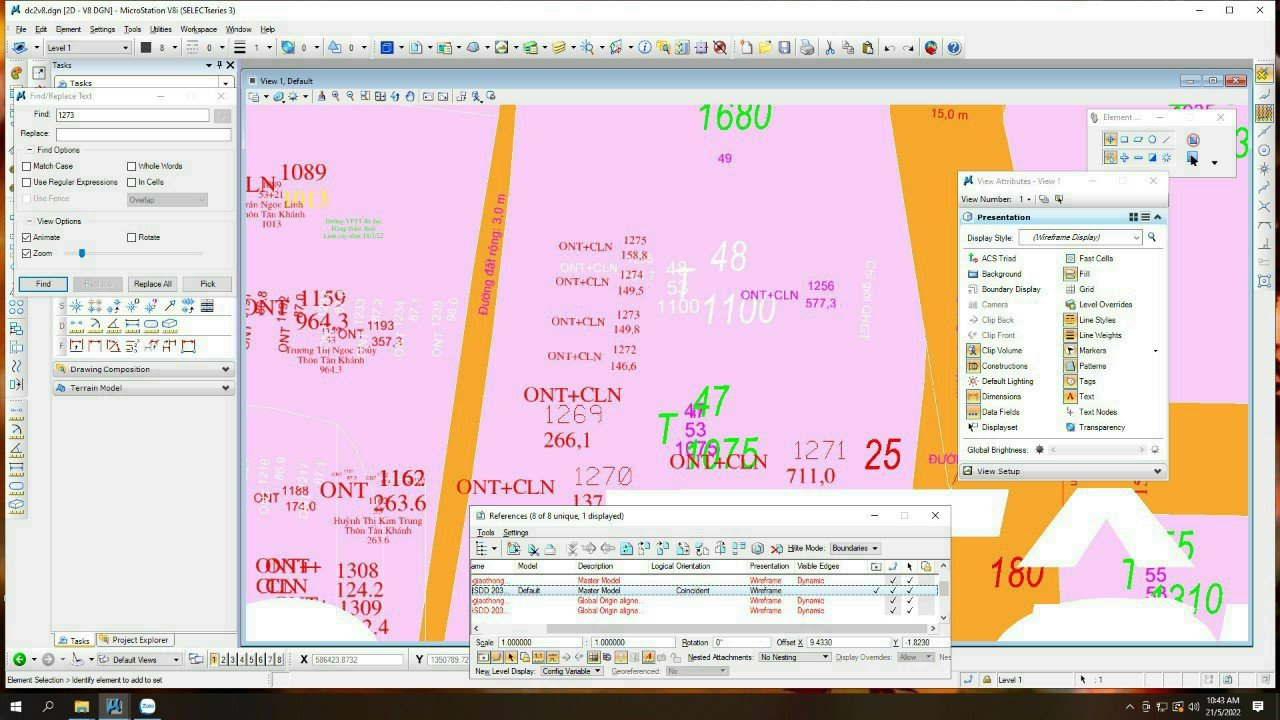The width and height of the screenshot is (1280, 720).
Task: Open Hilite Mode Boundaries dropdown
Action: coord(855,548)
